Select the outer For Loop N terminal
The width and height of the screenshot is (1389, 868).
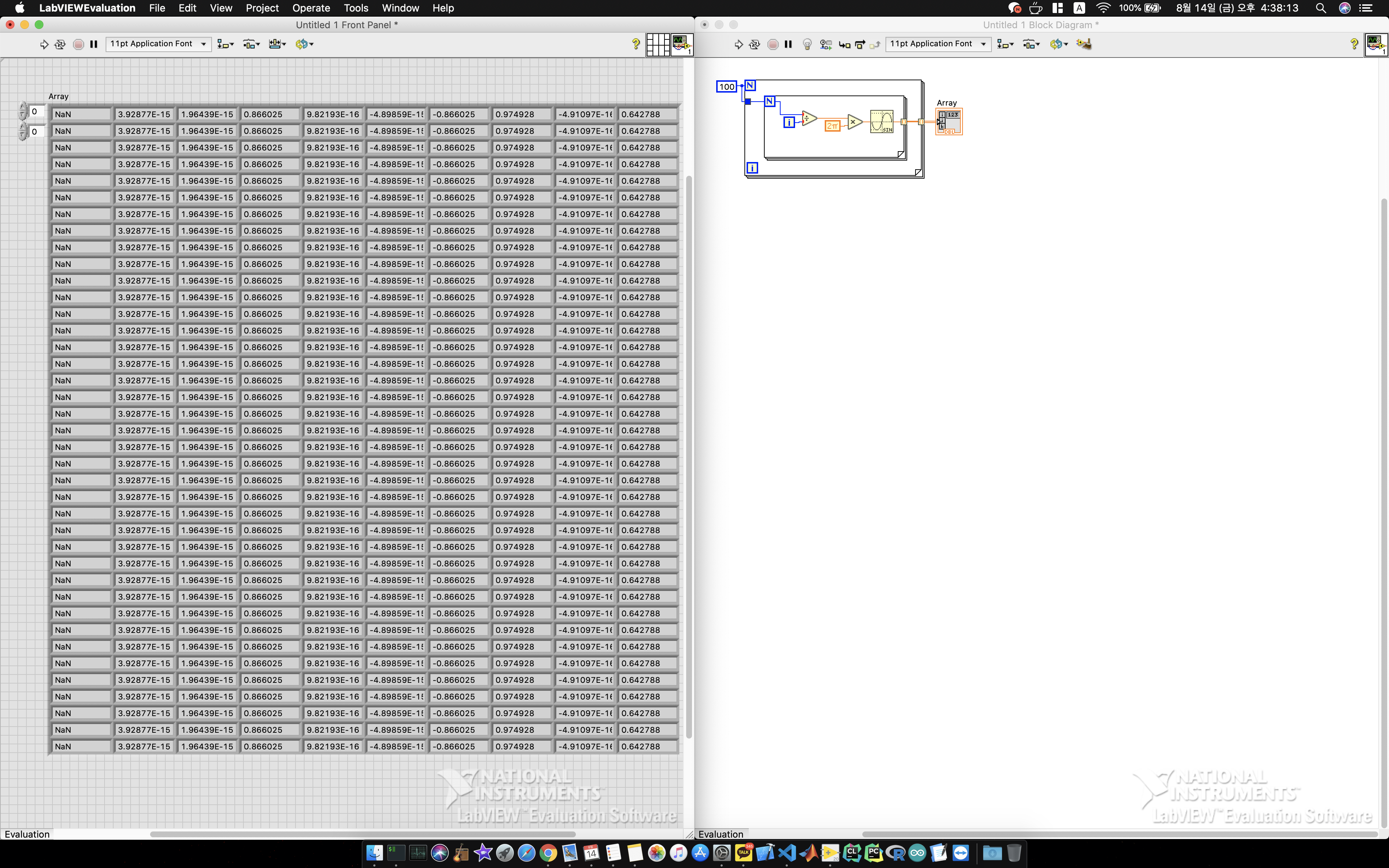click(750, 86)
